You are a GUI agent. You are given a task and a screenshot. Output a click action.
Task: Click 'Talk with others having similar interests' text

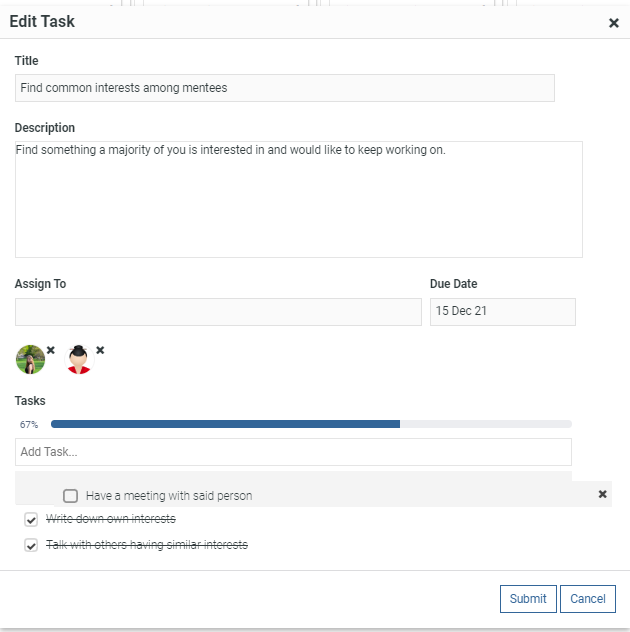147,545
